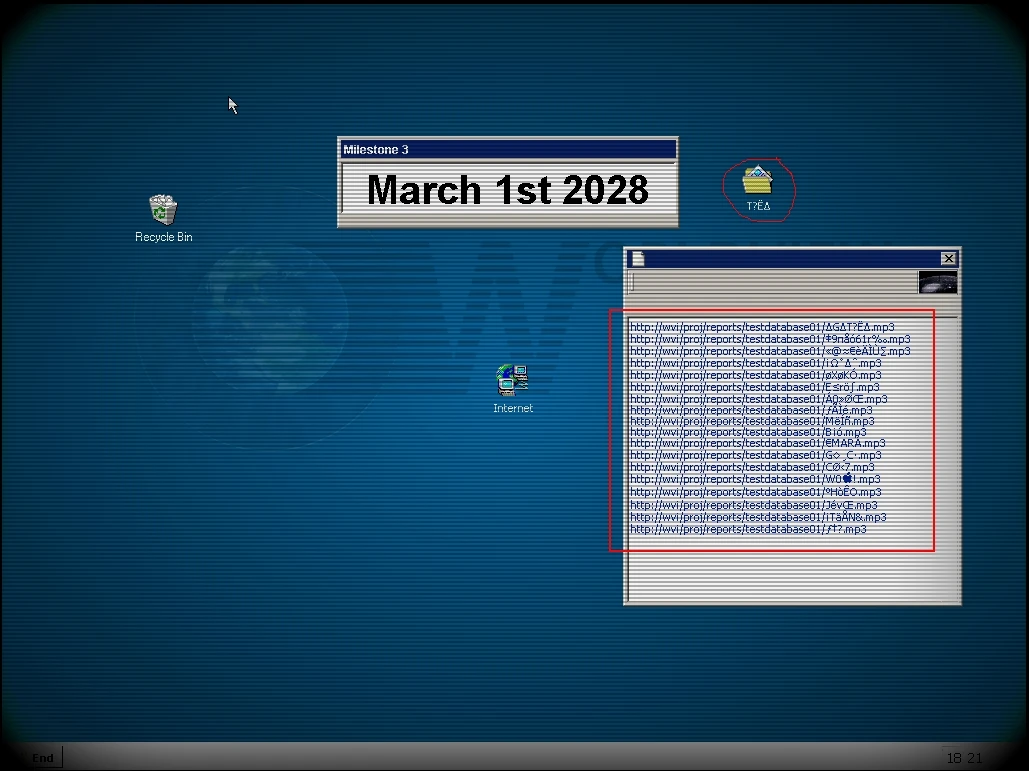Open the CØ<7.mp3 link
1029x771 pixels.
[x=752, y=467]
